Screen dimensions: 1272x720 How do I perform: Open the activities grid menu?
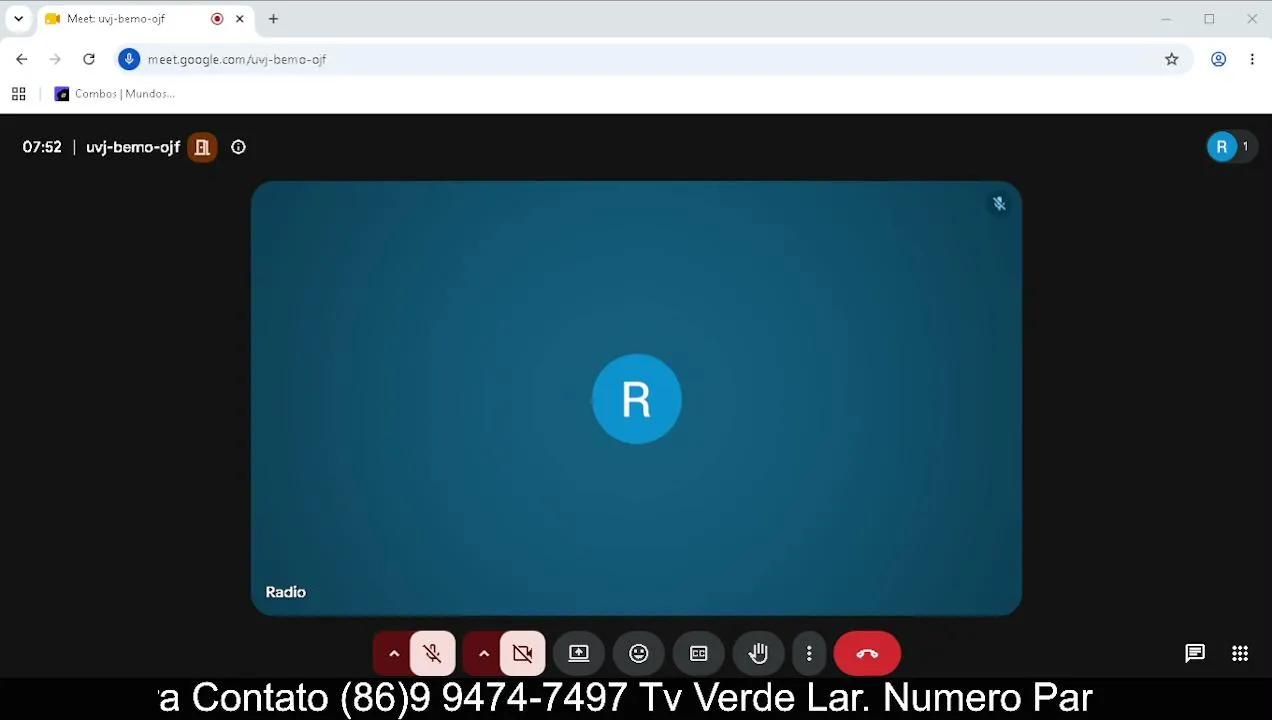click(1240, 654)
